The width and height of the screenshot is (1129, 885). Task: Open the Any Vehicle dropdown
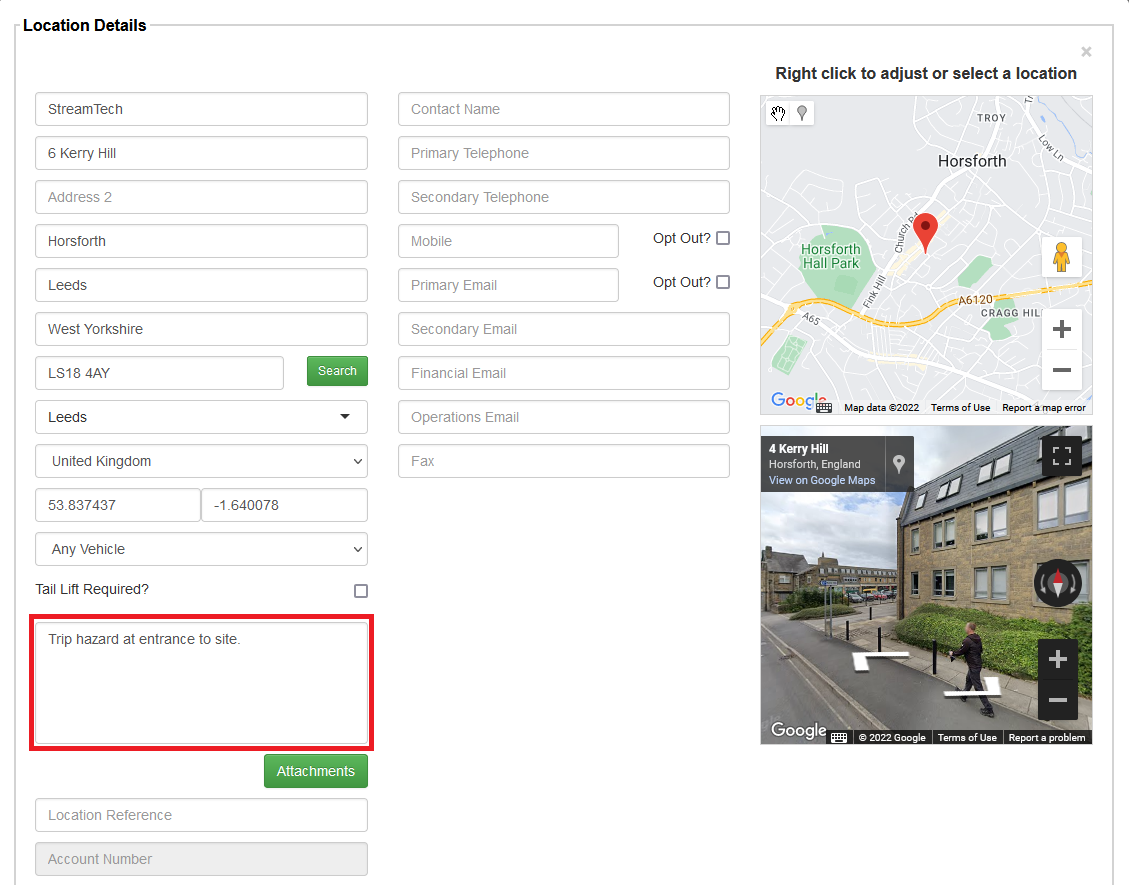tap(201, 549)
